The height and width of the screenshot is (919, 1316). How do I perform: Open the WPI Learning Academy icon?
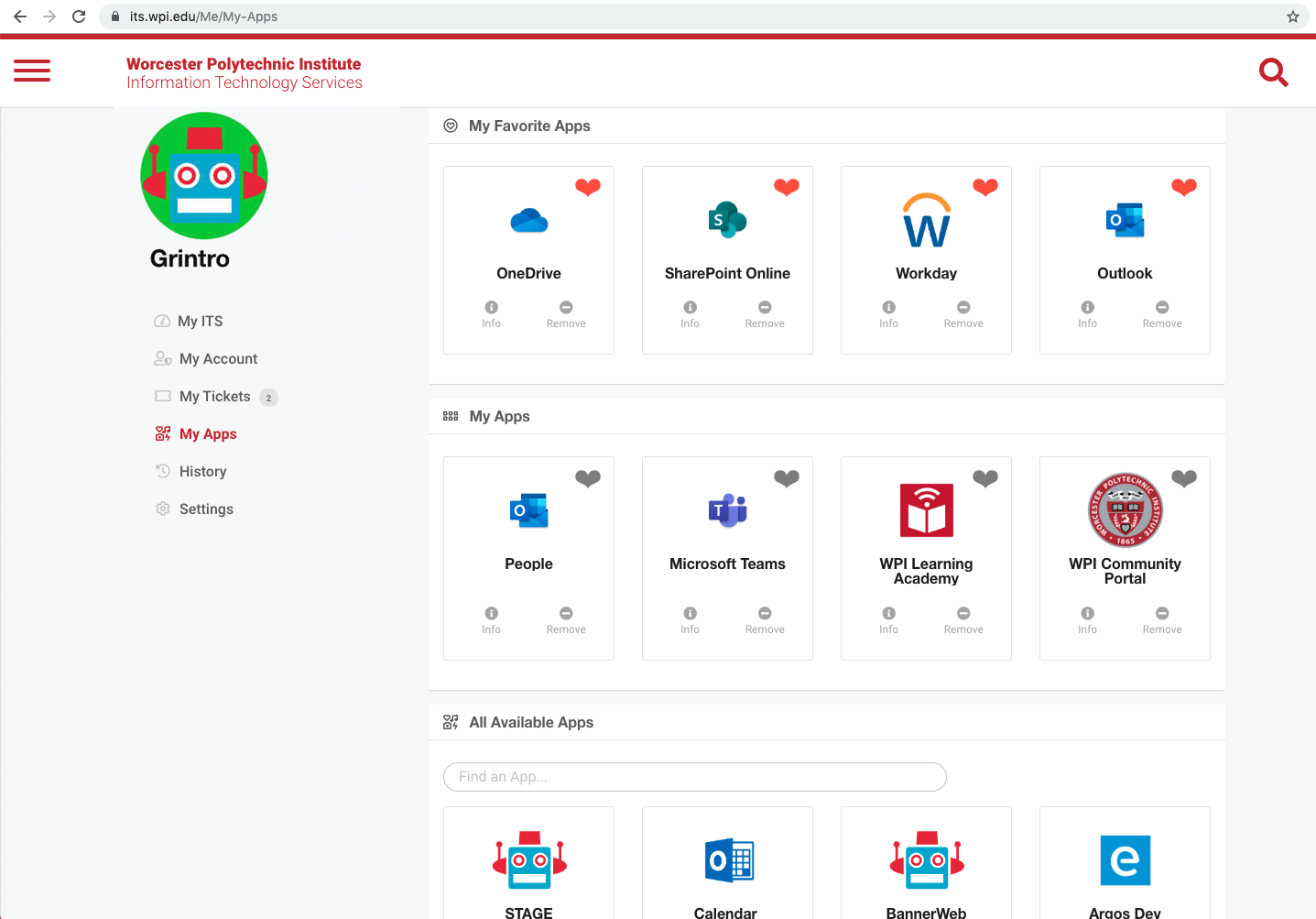[x=927, y=510]
